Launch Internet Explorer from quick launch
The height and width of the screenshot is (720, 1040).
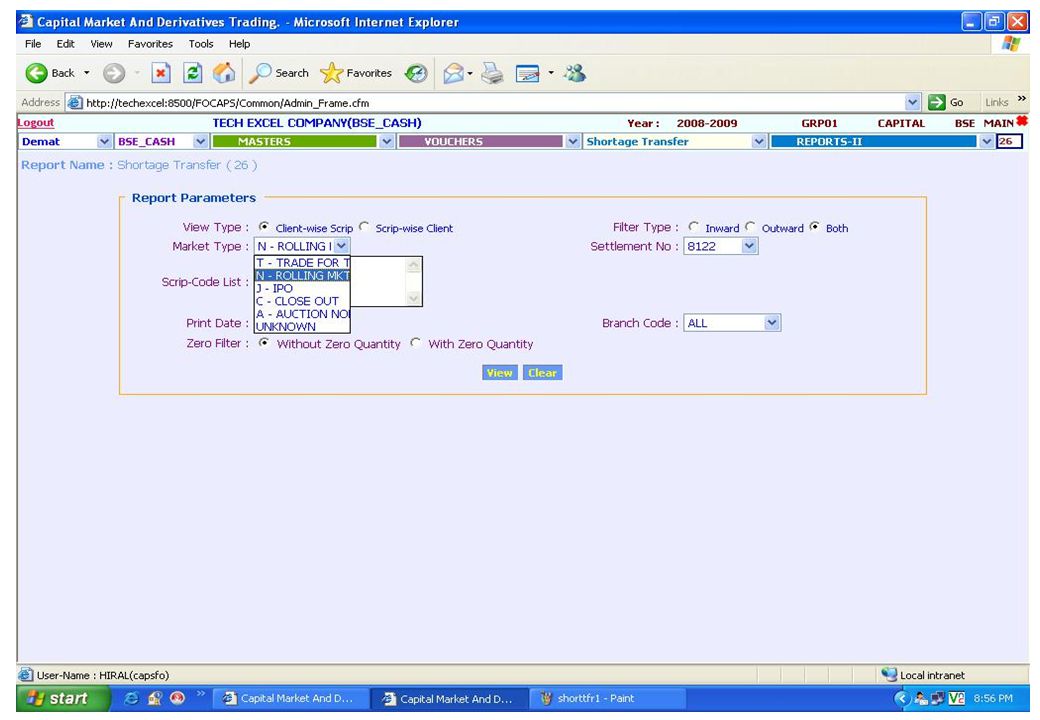point(131,698)
